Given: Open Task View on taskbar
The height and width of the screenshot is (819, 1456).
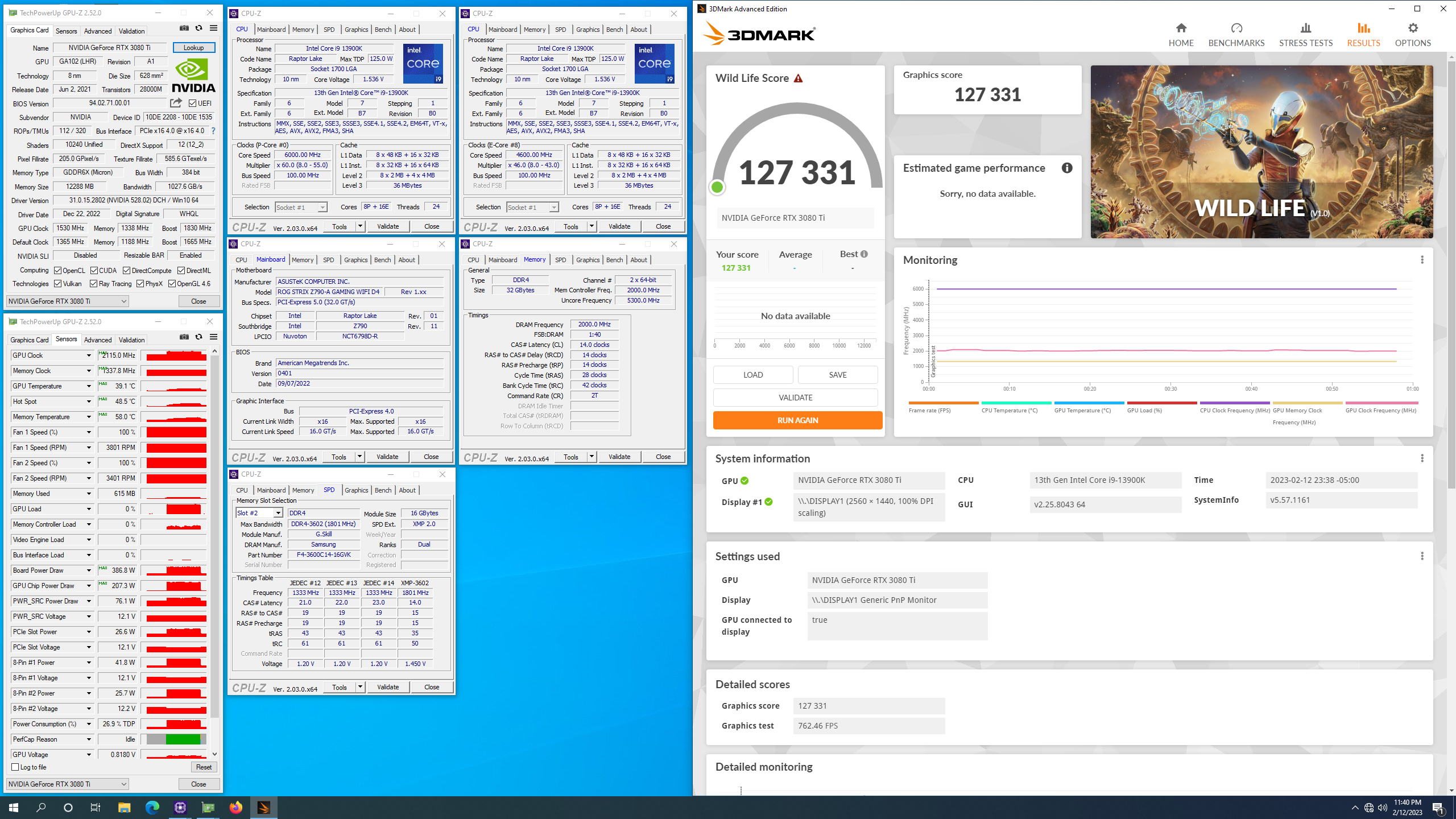Looking at the screenshot, I should [x=96, y=807].
